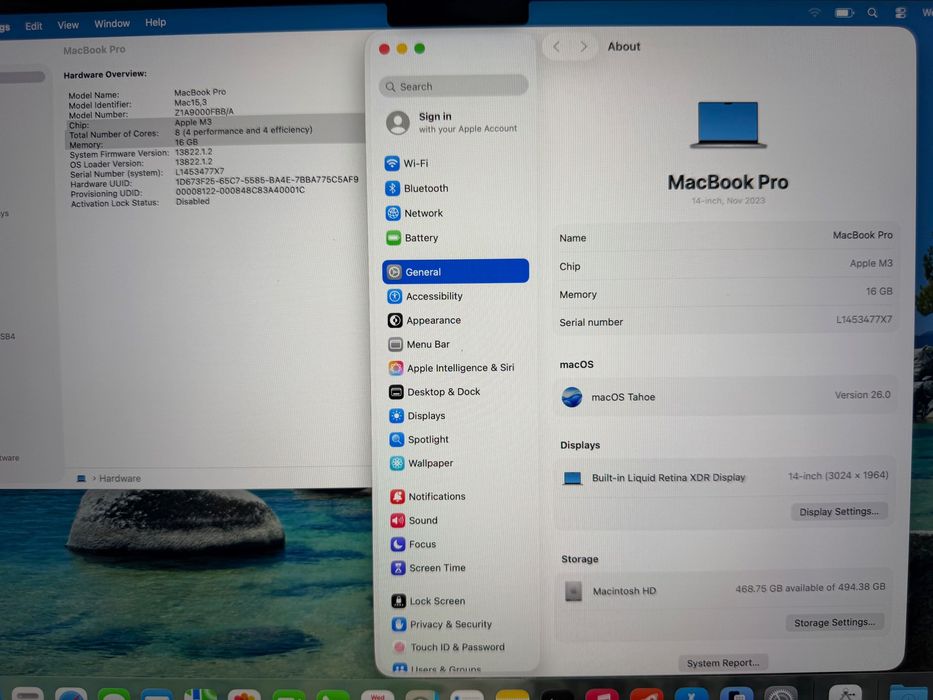The height and width of the screenshot is (700, 933).
Task: Click the Wi-Fi status icon in menu bar
Action: pyautogui.click(x=815, y=12)
